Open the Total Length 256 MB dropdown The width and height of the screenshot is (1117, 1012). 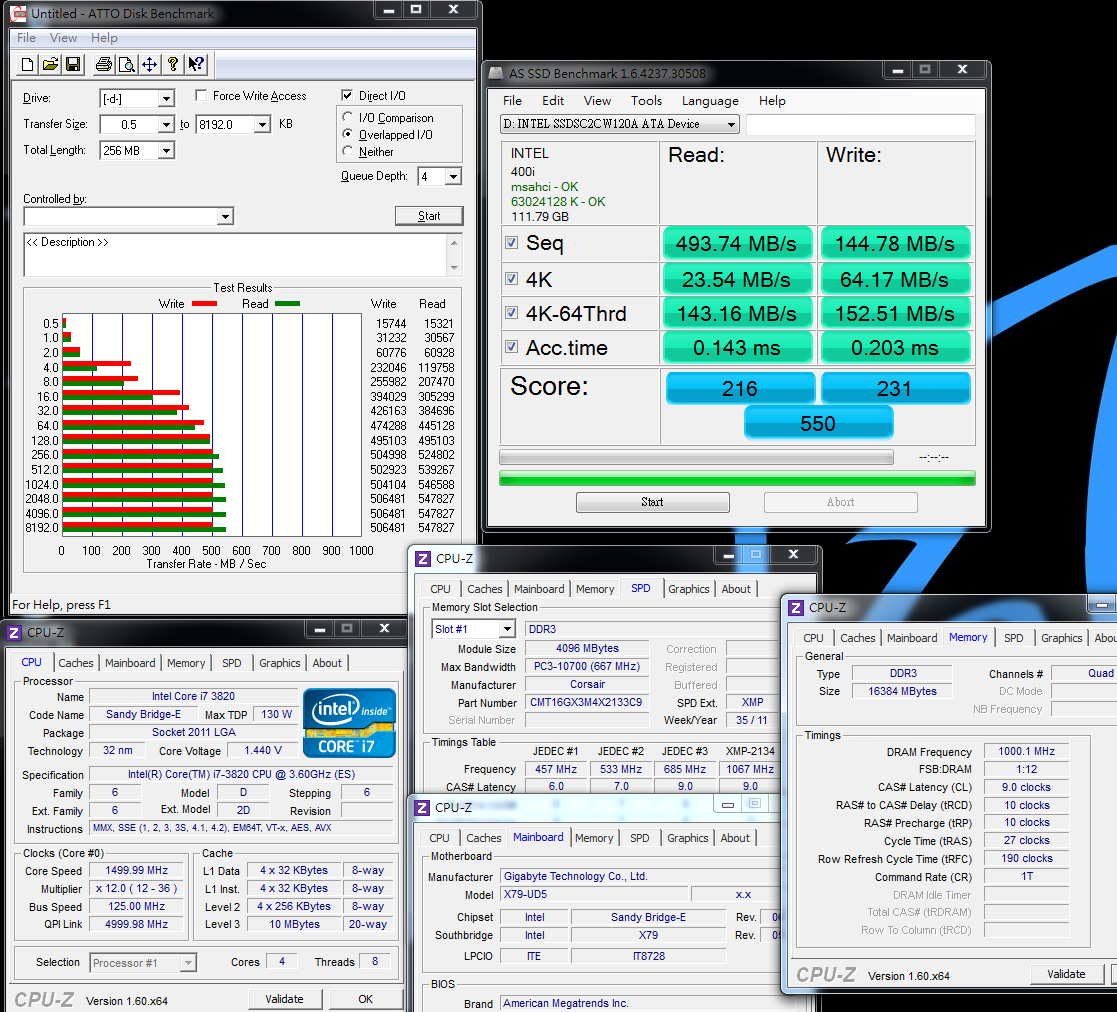click(166, 150)
